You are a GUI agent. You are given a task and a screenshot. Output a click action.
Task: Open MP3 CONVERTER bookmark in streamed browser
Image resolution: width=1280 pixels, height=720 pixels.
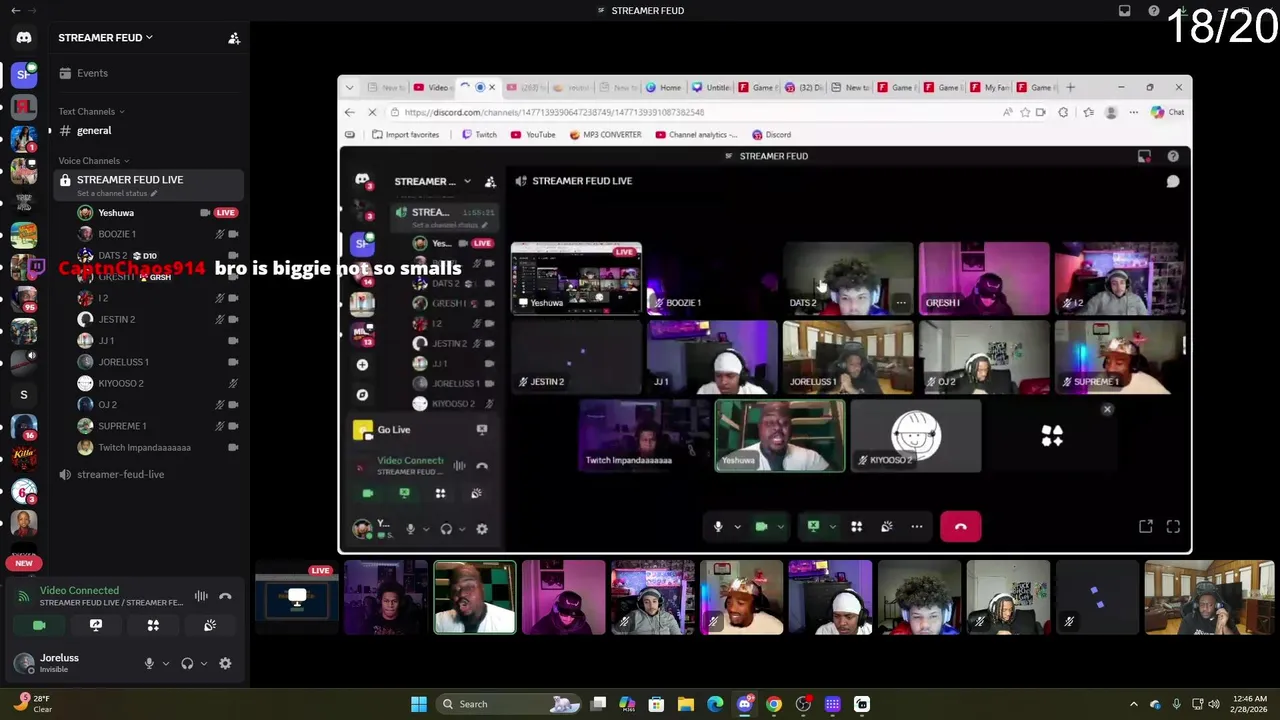605,135
